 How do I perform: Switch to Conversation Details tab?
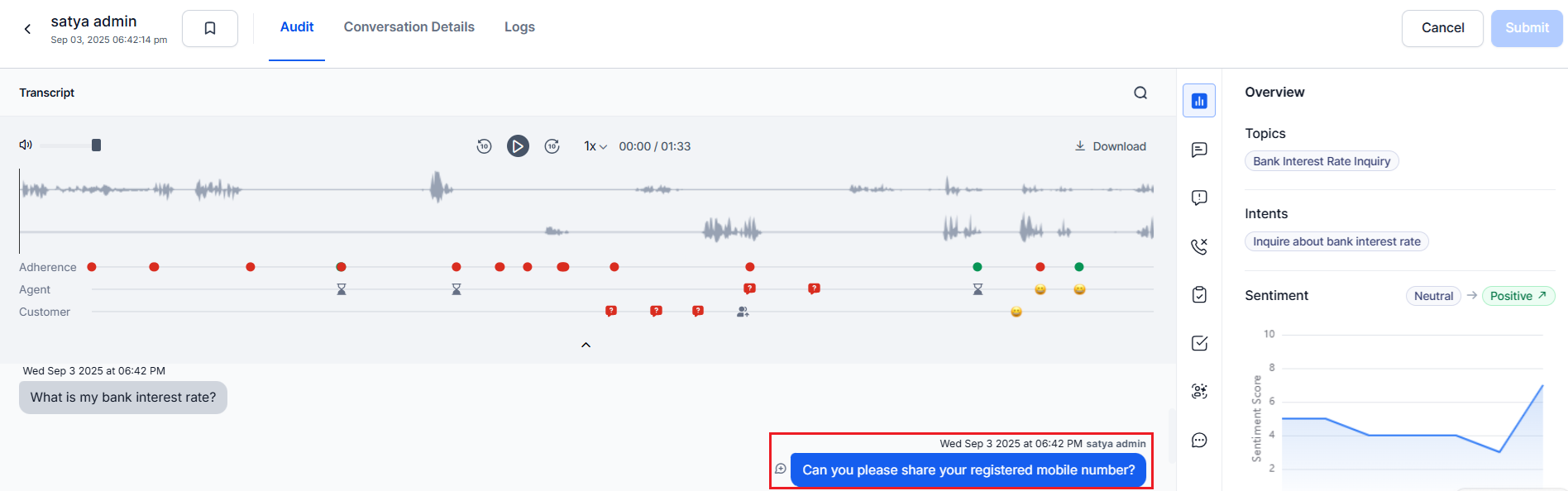pyautogui.click(x=409, y=27)
